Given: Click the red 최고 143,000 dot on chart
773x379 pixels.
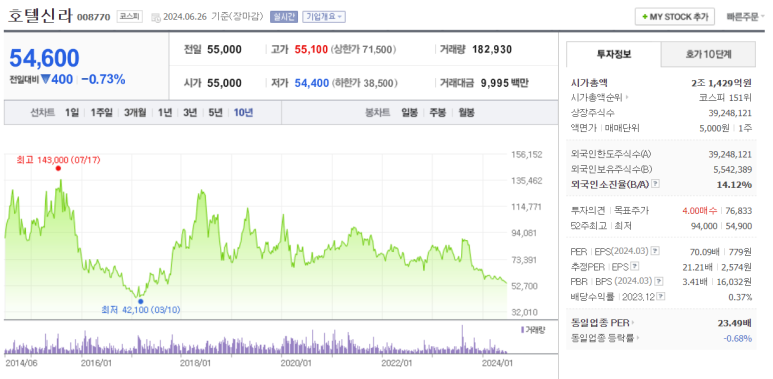Looking at the screenshot, I should tap(58, 169).
